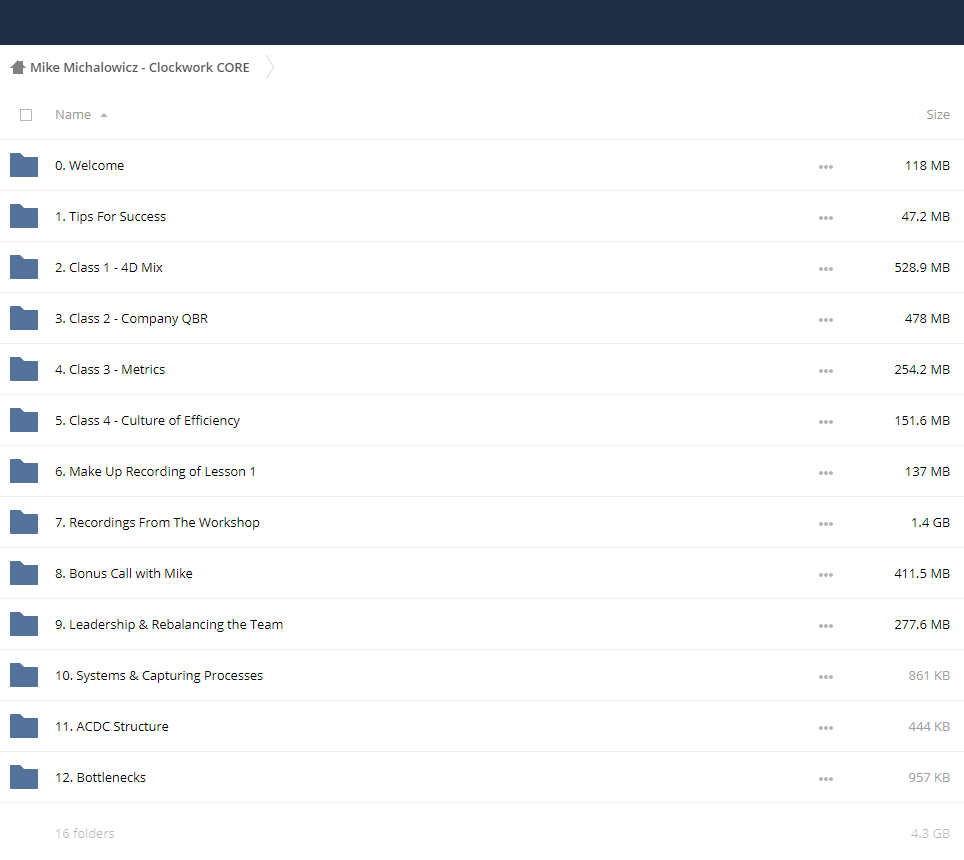This screenshot has width=964, height=860.
Task: Click the folder icon for 11. ACDC Structure
Action: pyautogui.click(x=24, y=726)
